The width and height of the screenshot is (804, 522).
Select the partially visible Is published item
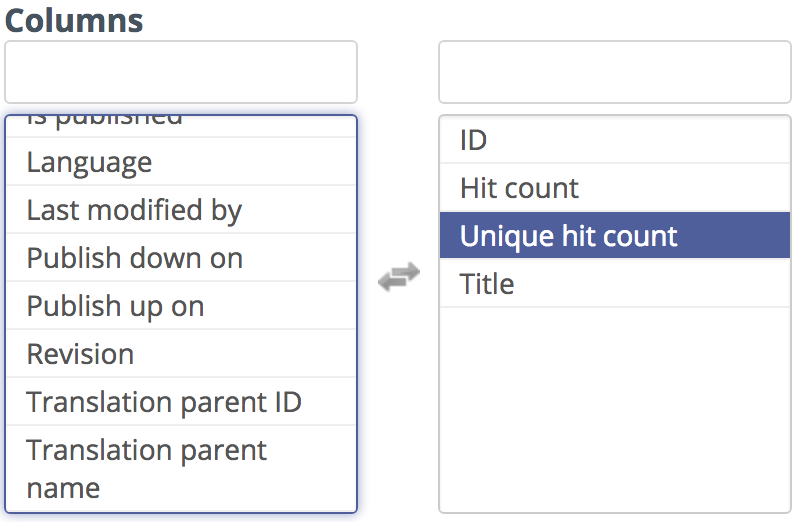coord(181,126)
